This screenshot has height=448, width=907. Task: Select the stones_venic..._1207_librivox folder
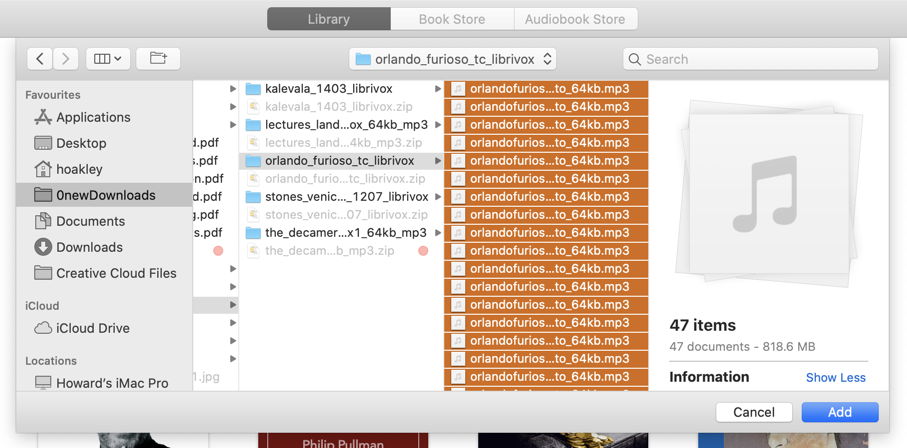click(340, 197)
